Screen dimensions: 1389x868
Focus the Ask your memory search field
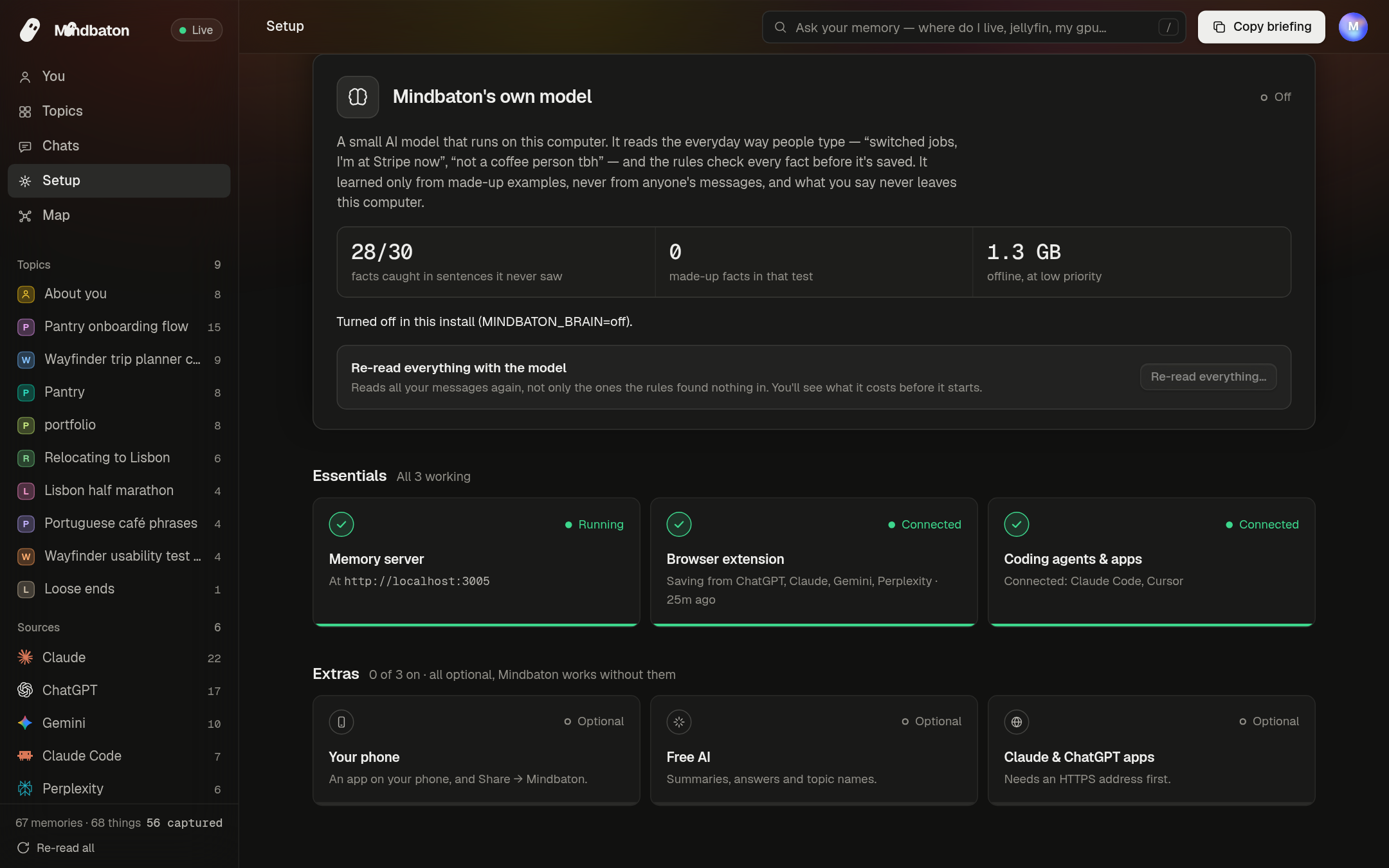(x=974, y=27)
